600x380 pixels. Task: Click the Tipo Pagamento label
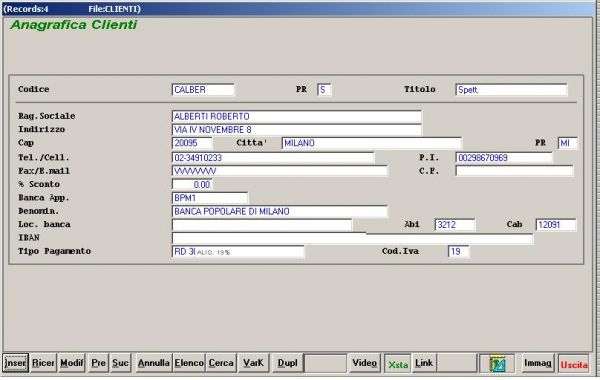tap(54, 251)
